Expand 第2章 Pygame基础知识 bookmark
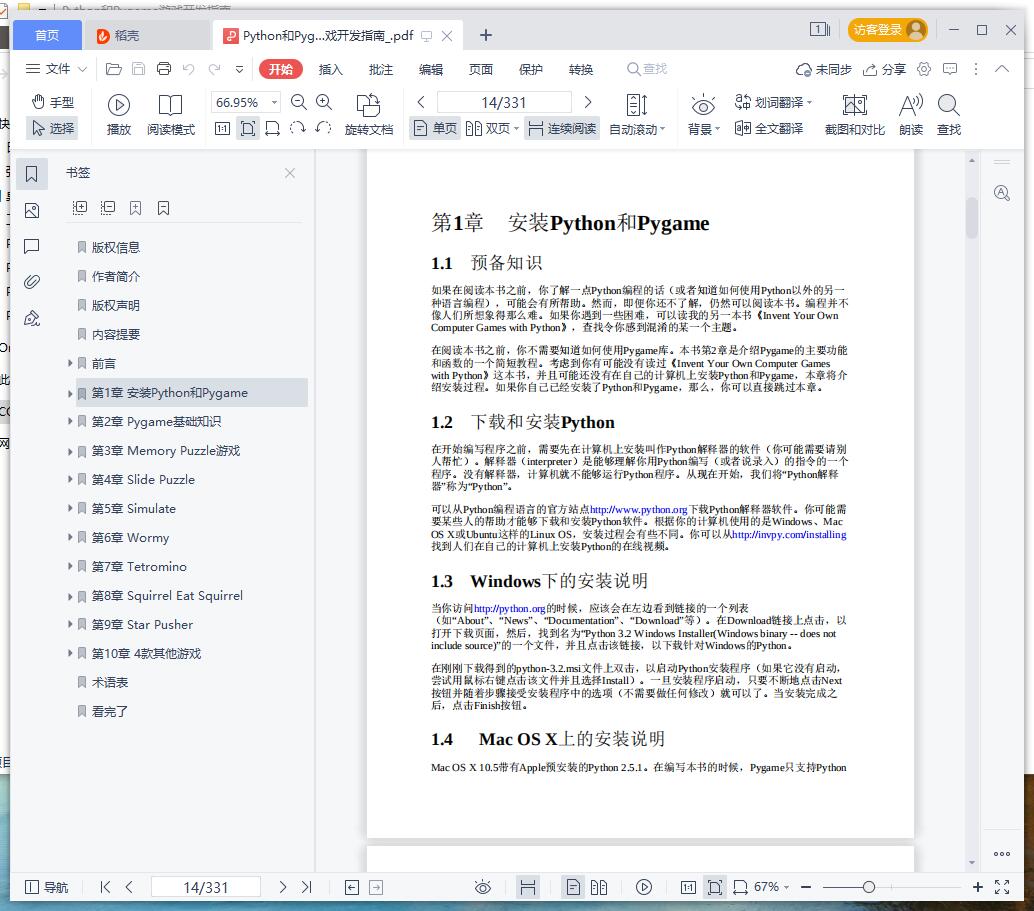 coord(69,421)
